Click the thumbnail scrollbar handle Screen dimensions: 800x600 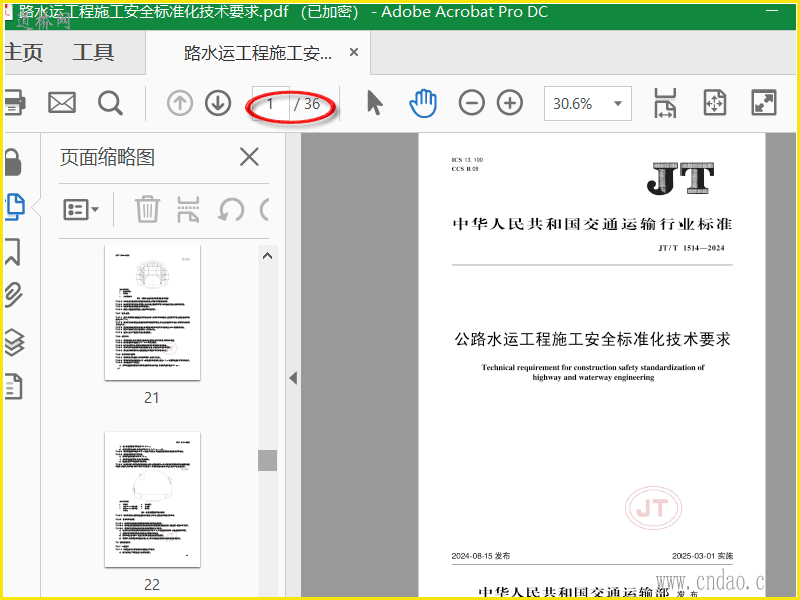point(267,460)
